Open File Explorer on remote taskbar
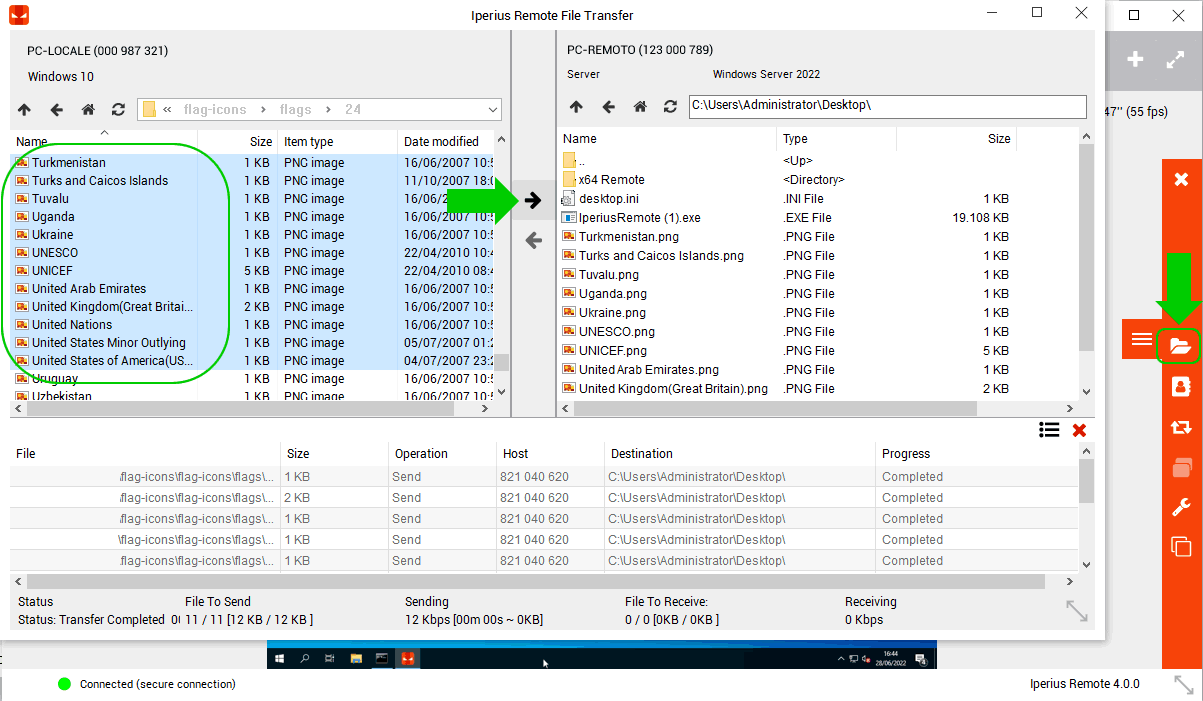 pos(355,659)
